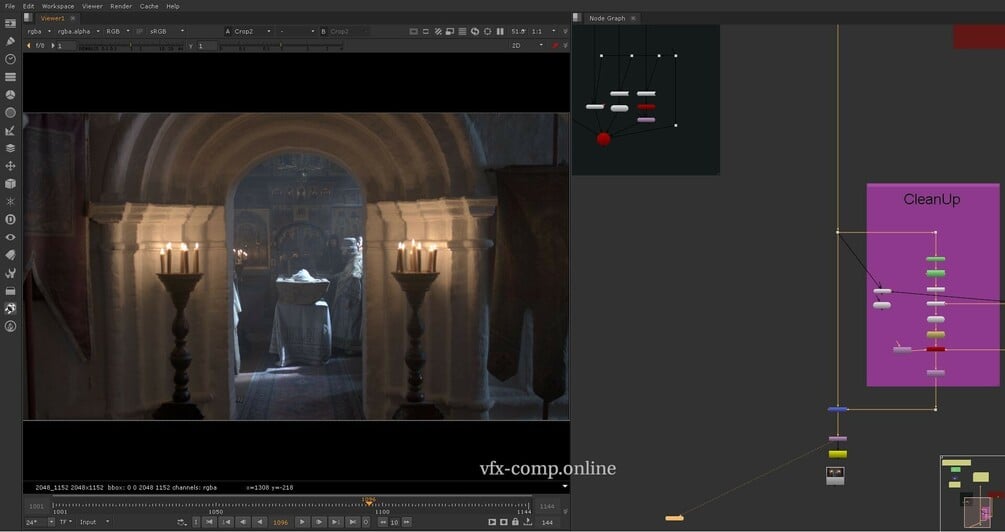The height and width of the screenshot is (532, 1005).
Task: Open the Draw nodes menu (brush icon)
Action: tap(10, 41)
